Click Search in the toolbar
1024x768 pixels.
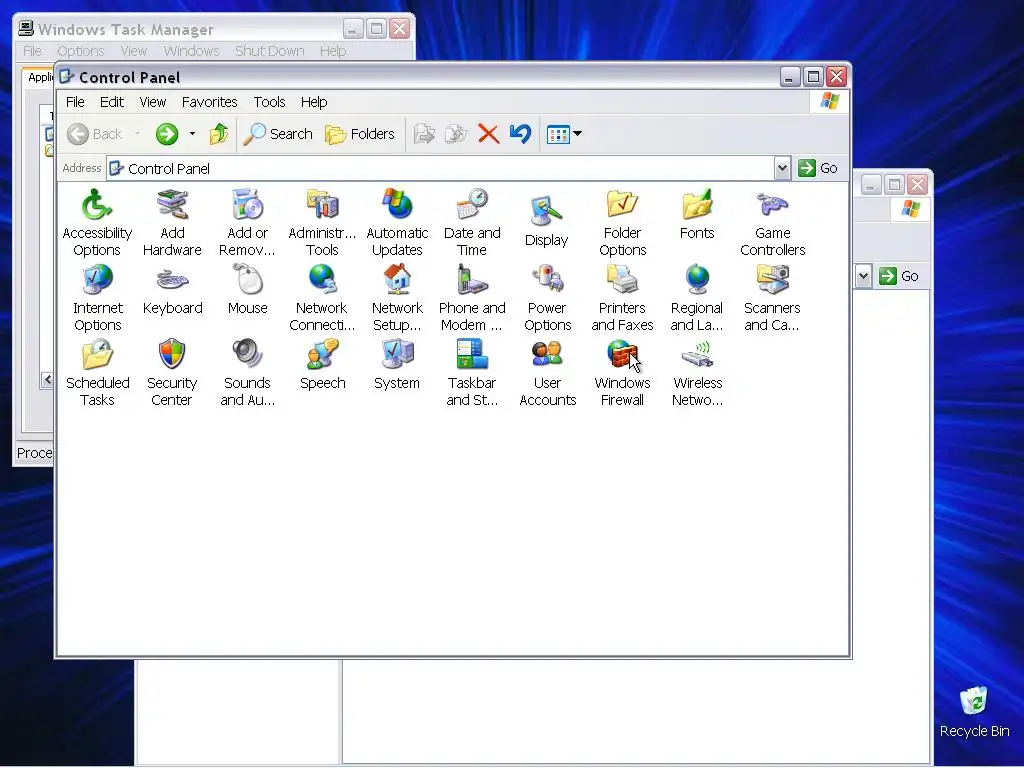point(278,134)
